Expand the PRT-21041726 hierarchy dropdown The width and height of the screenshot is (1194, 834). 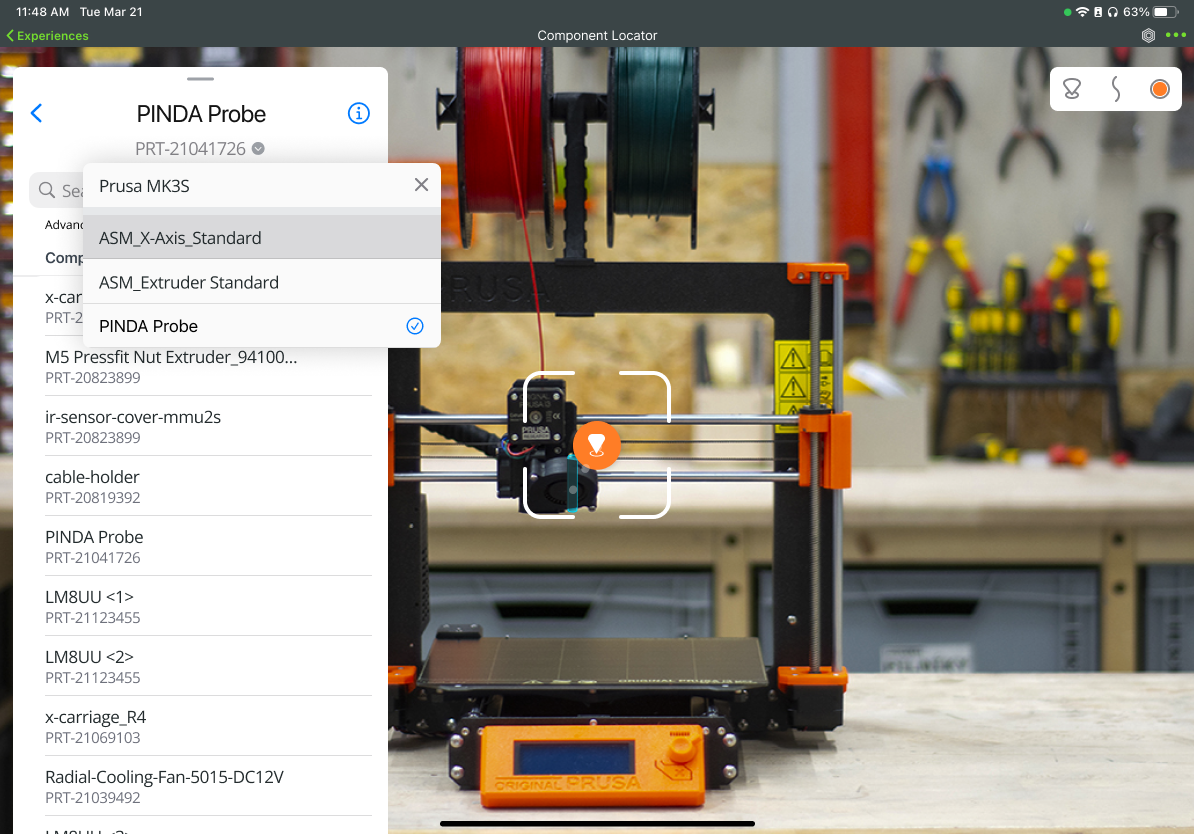[258, 149]
